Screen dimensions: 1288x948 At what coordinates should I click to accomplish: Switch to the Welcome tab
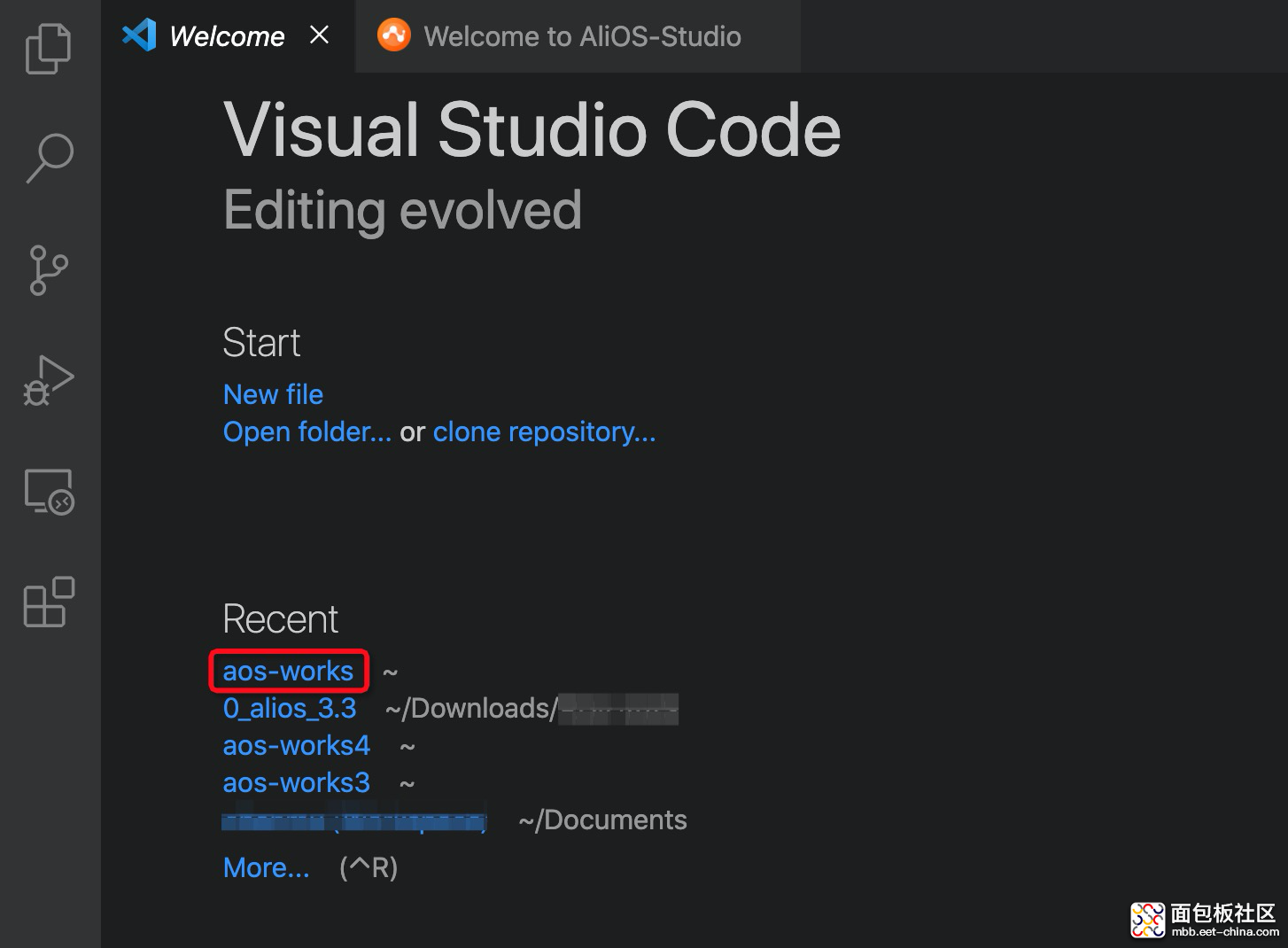[x=228, y=36]
